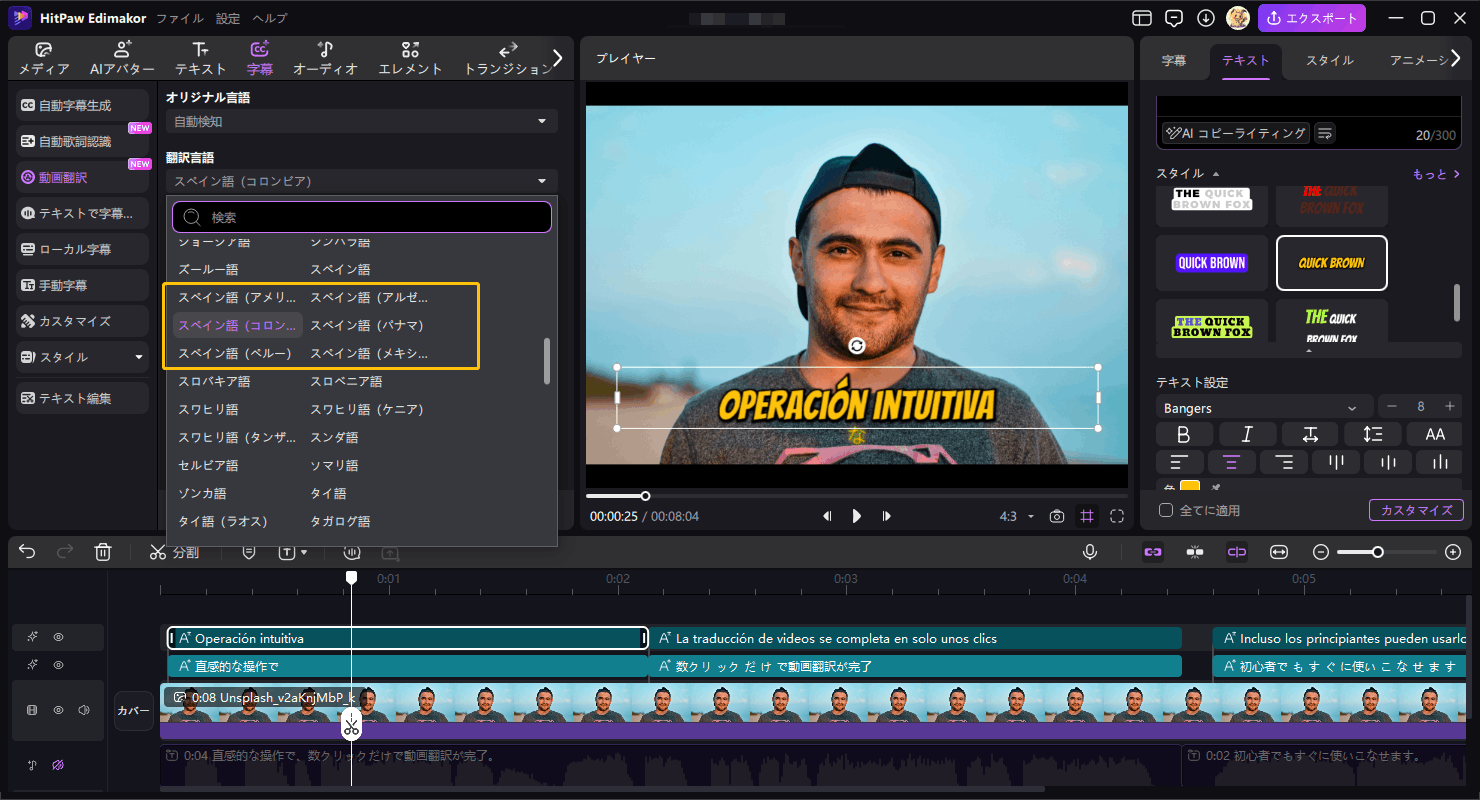Image resolution: width=1480 pixels, height=800 pixels.
Task: Expand the スタイル sidebar item
Action: 82,357
